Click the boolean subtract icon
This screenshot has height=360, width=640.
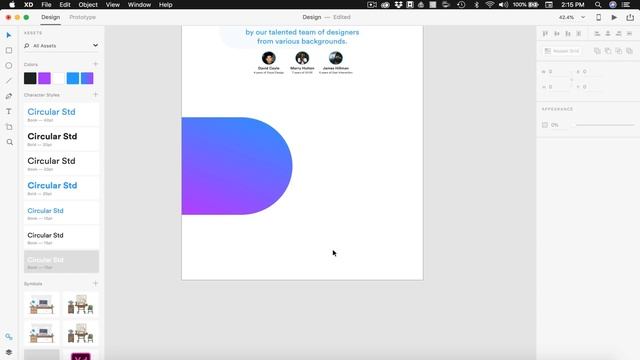pos(608,51)
